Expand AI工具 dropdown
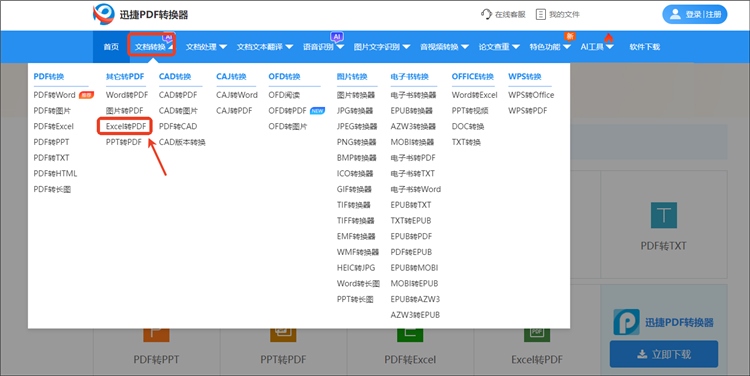The height and width of the screenshot is (376, 750). coord(597,47)
